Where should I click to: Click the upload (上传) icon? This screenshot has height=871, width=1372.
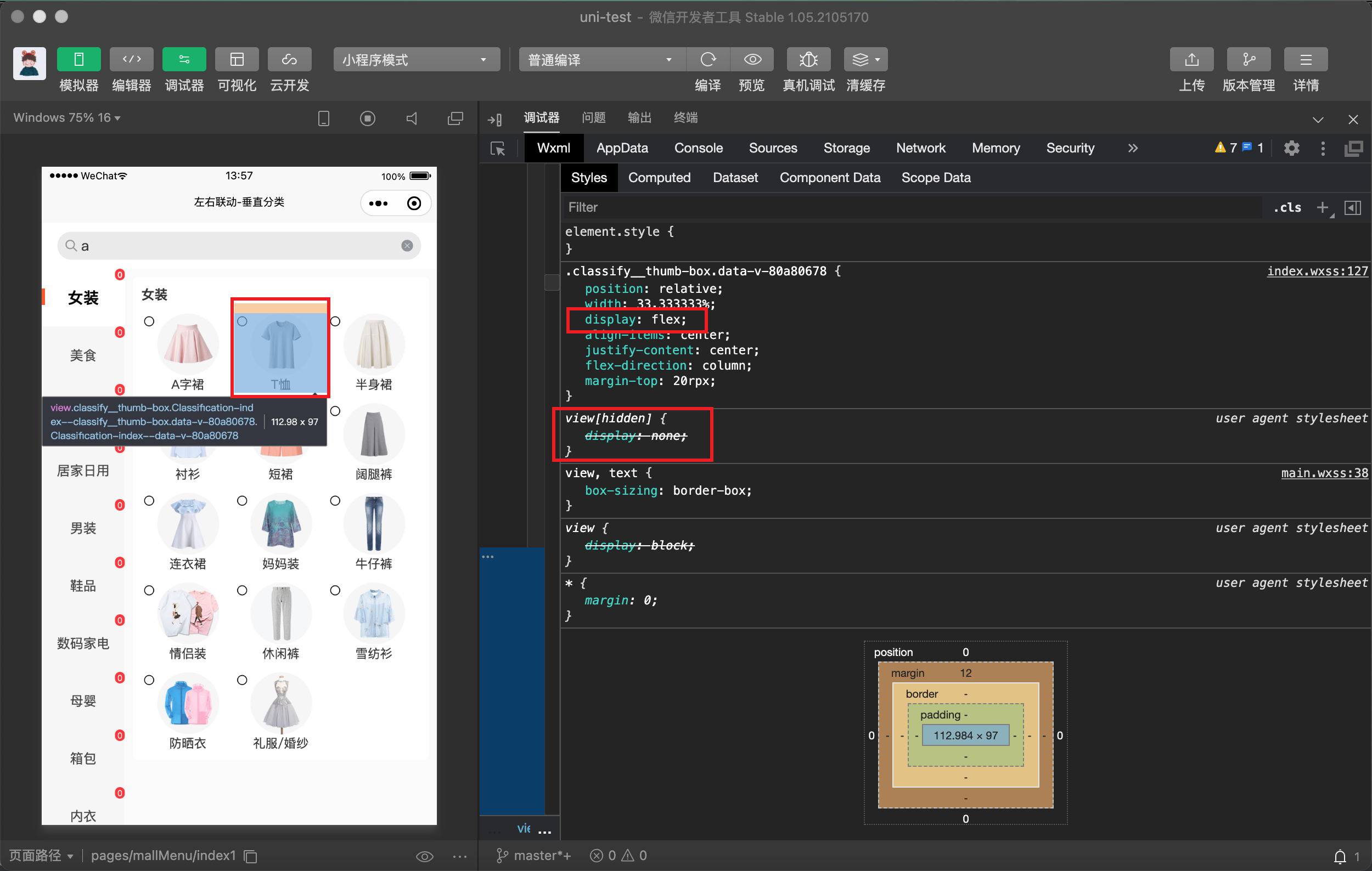click(x=1191, y=59)
